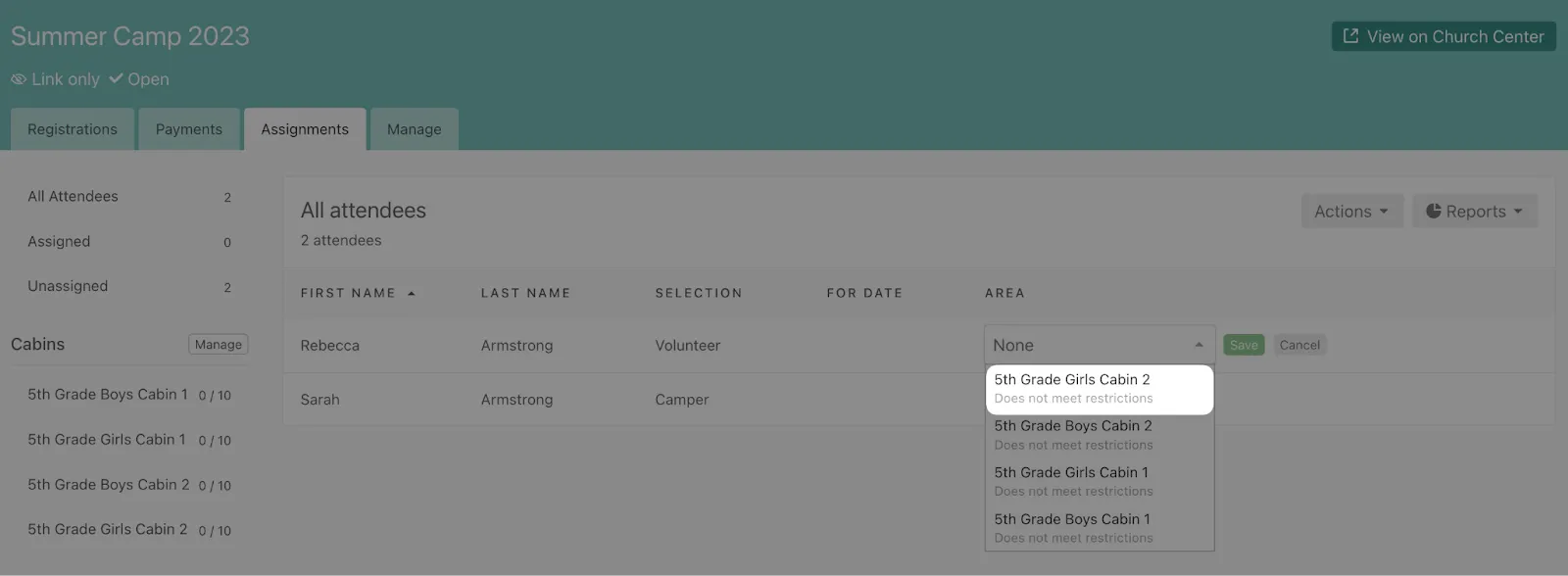The image size is (1568, 576).
Task: Expand the Reports dropdown caret
Action: (x=1518, y=211)
